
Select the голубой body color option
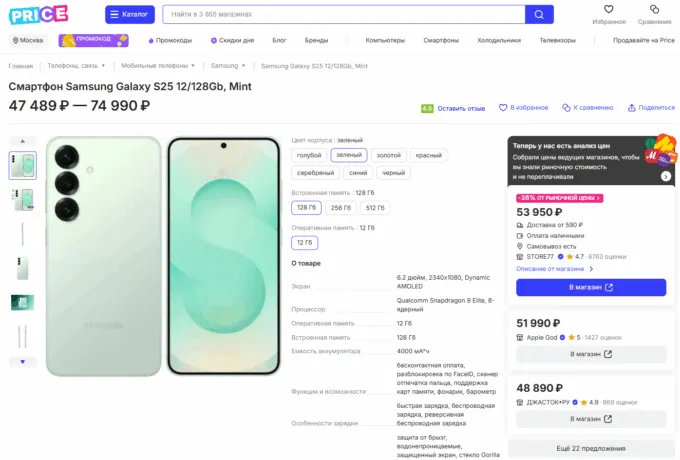click(x=309, y=155)
